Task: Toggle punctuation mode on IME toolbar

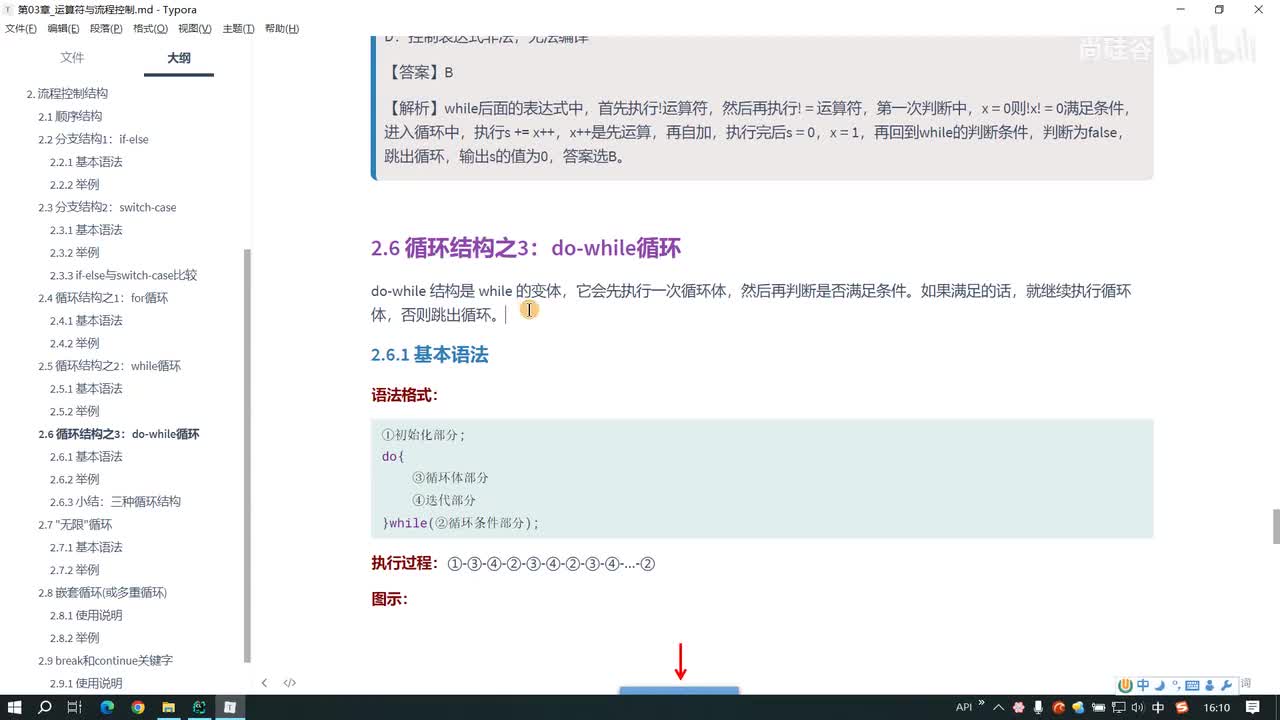Action: pyautogui.click(x=1175, y=685)
